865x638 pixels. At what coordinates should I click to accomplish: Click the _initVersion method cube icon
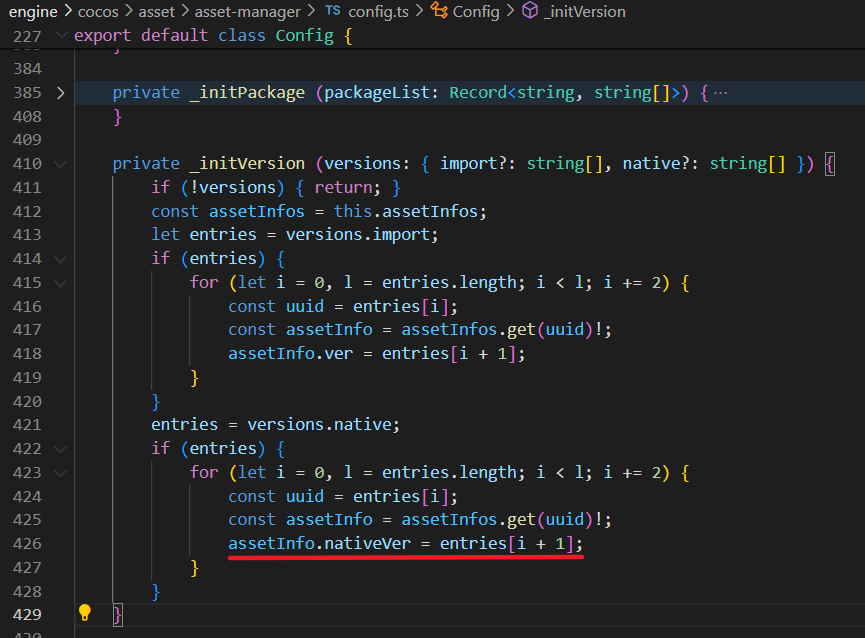point(530,10)
